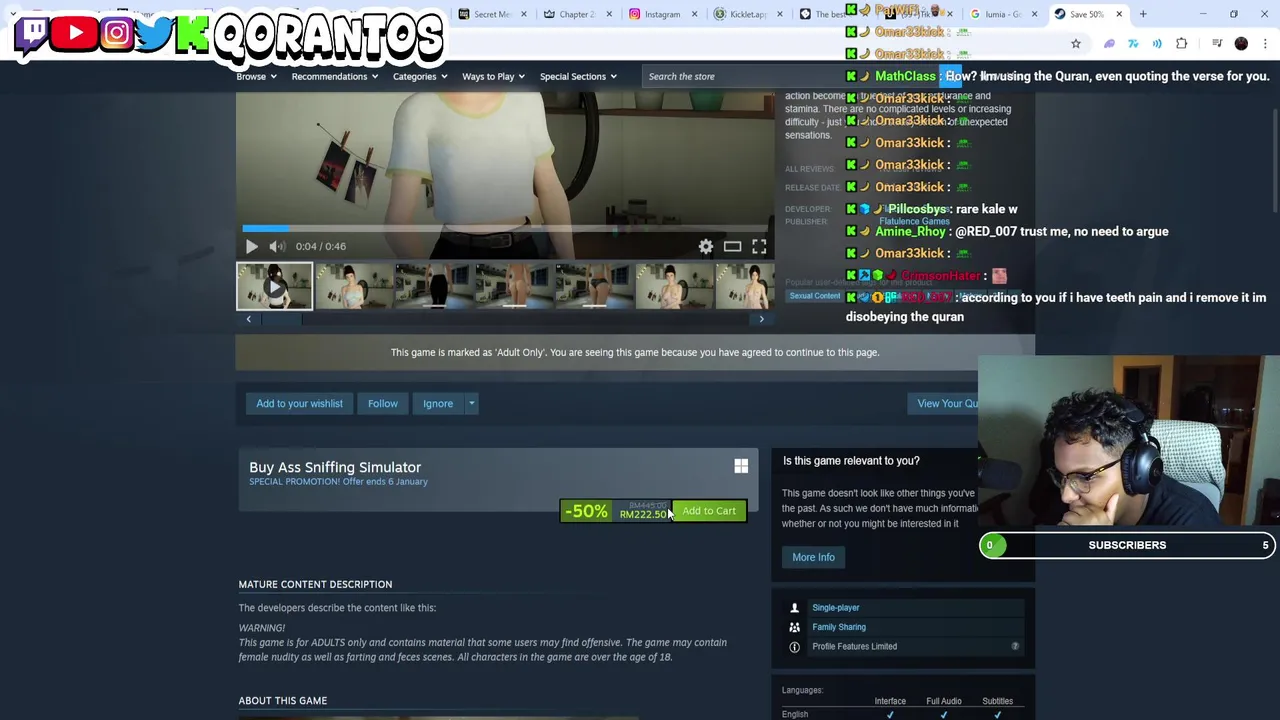Image resolution: width=1280 pixels, height=720 pixels.
Task: Click Add to your wishlist
Action: 299,403
